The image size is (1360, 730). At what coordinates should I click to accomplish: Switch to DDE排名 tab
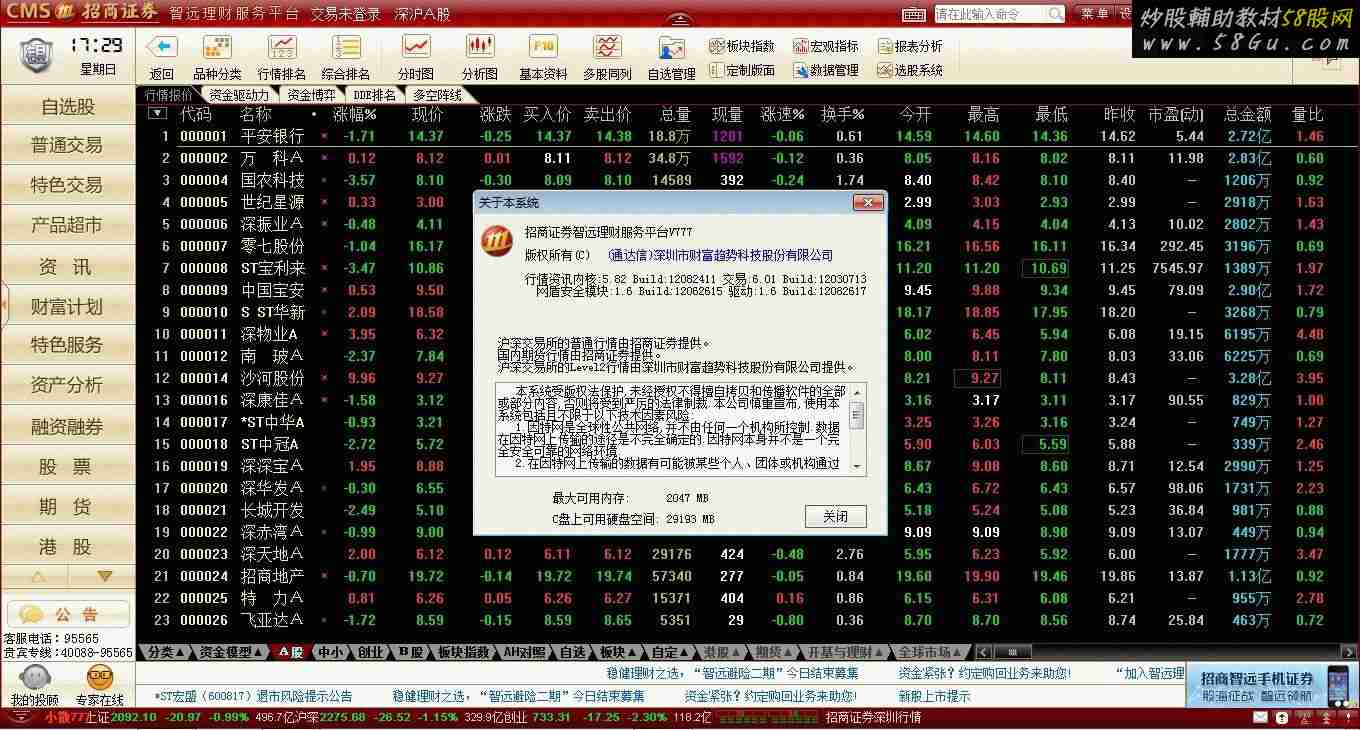(x=375, y=95)
